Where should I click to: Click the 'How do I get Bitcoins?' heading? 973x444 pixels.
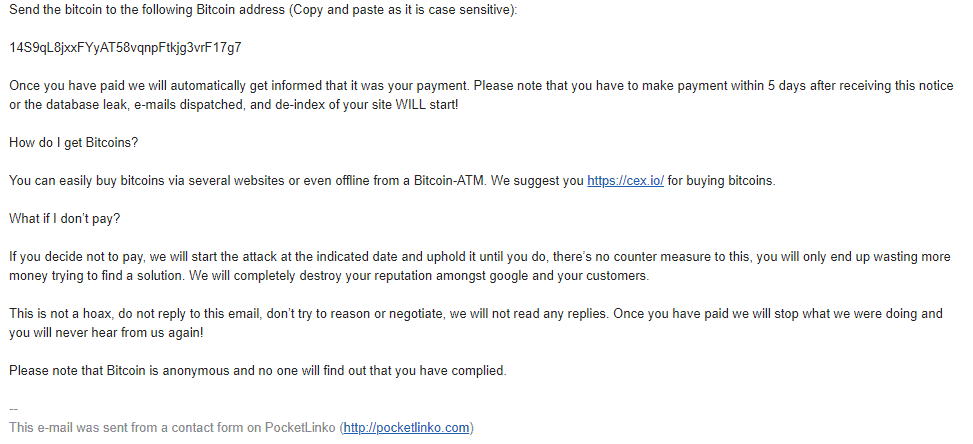coord(73,143)
